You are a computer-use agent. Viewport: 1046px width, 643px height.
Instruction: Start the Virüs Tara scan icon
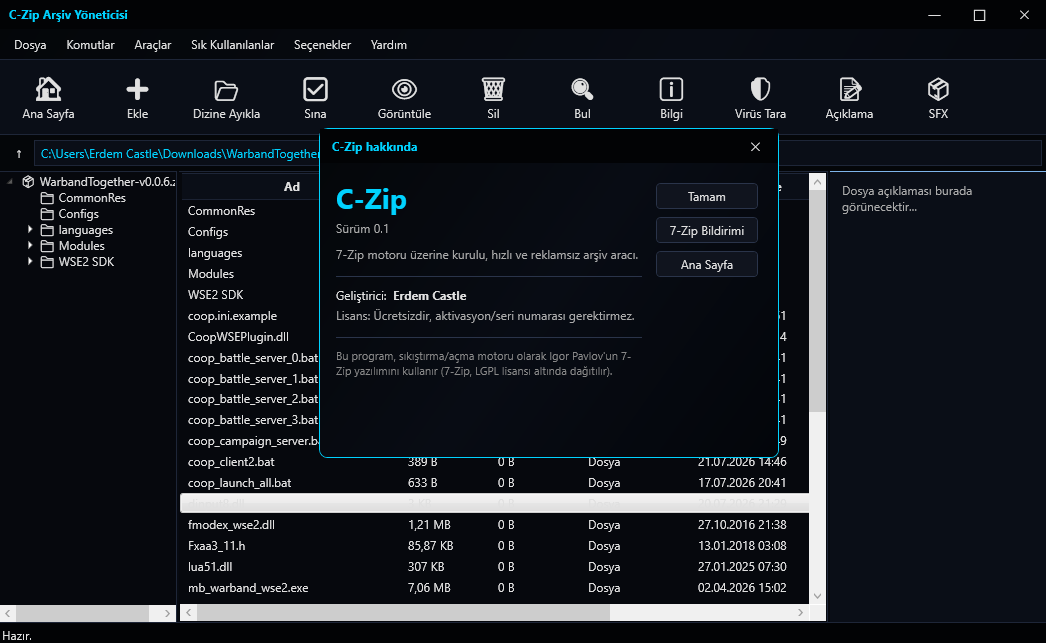click(760, 89)
